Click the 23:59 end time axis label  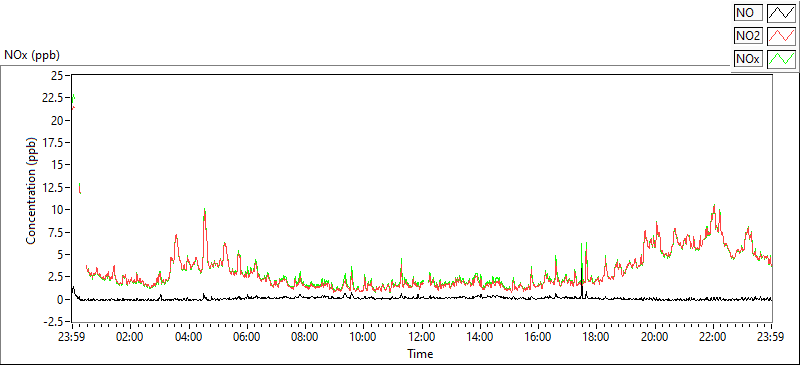(771, 337)
